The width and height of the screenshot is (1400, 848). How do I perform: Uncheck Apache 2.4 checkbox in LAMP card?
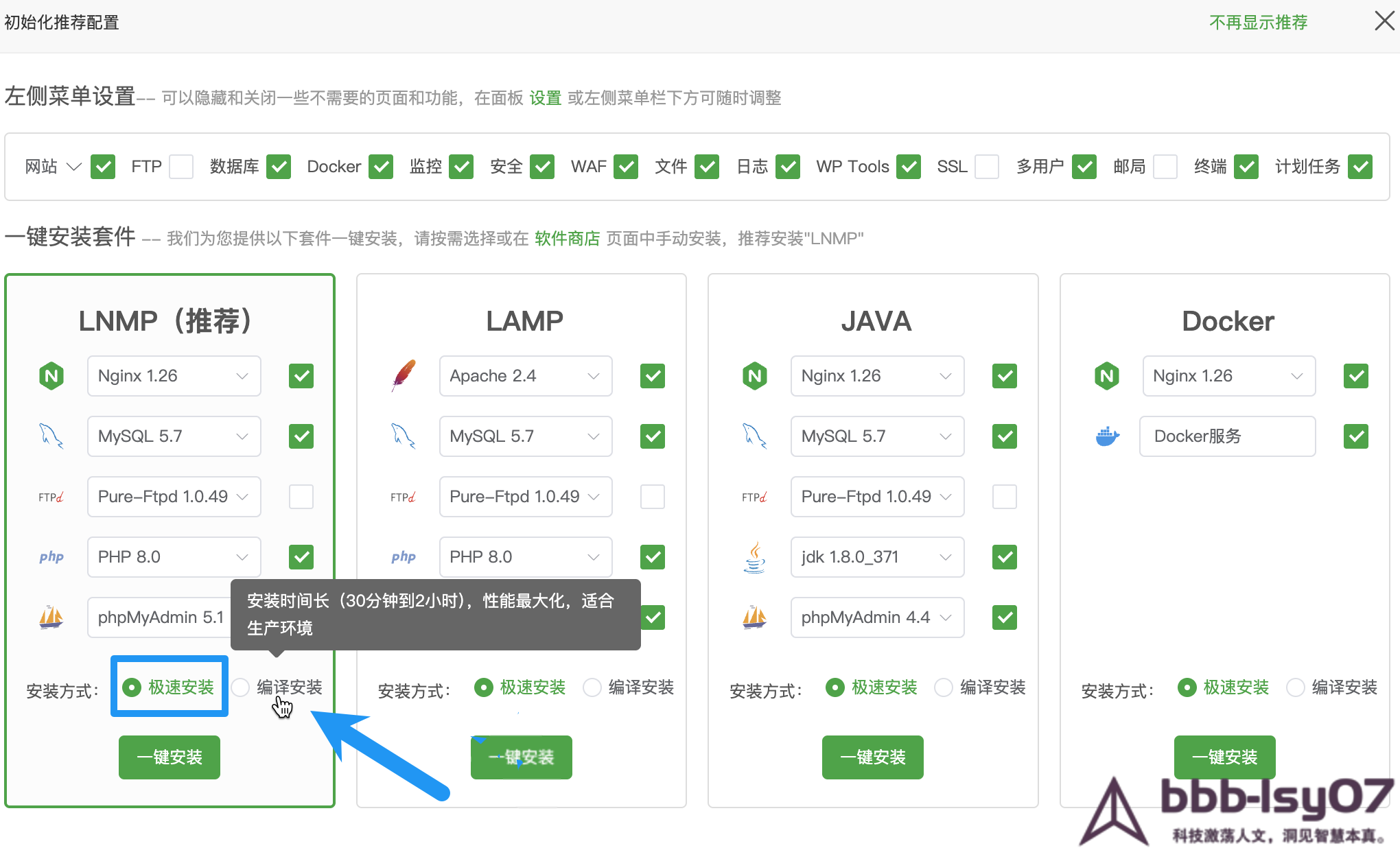pos(653,376)
